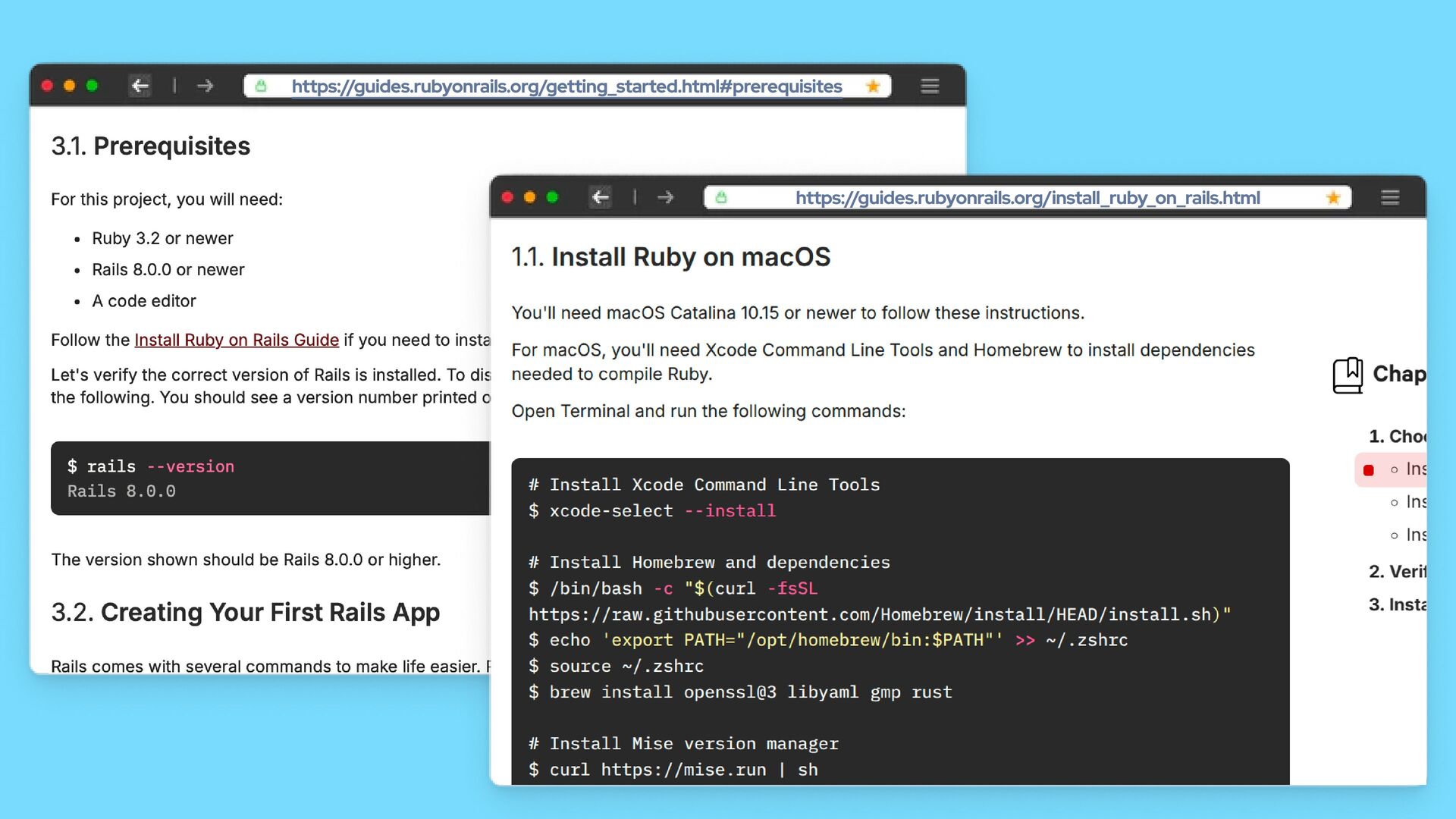Viewport: 1456px width, 819px height.
Task: Click the 'Ruby 3.2 or newer' list item
Action: pos(162,238)
